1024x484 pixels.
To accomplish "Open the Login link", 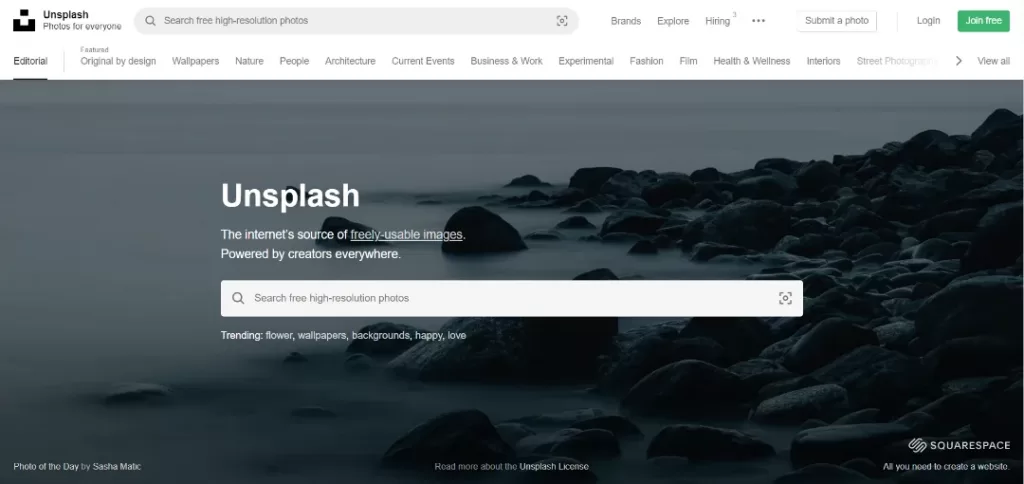I will [x=928, y=21].
